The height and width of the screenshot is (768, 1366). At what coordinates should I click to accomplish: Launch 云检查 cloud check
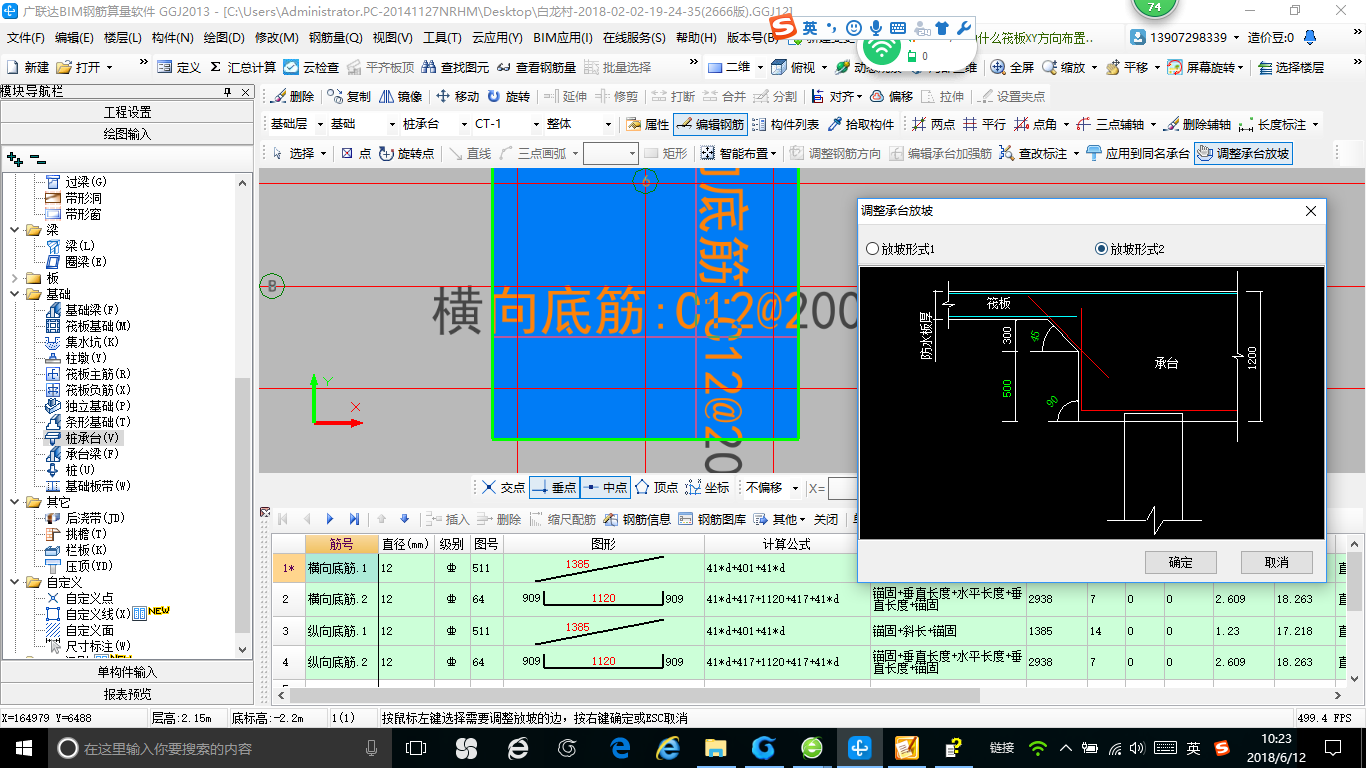coord(311,67)
